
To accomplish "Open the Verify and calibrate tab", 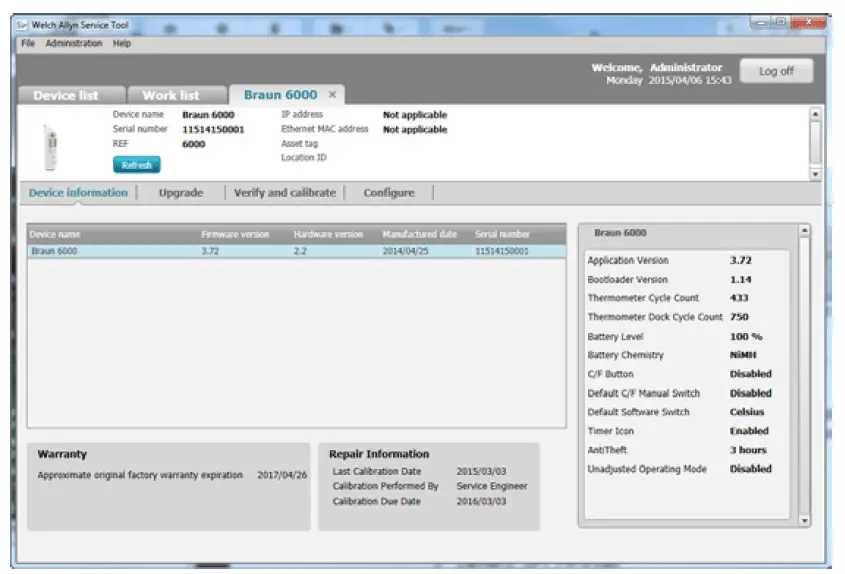I will click(285, 193).
